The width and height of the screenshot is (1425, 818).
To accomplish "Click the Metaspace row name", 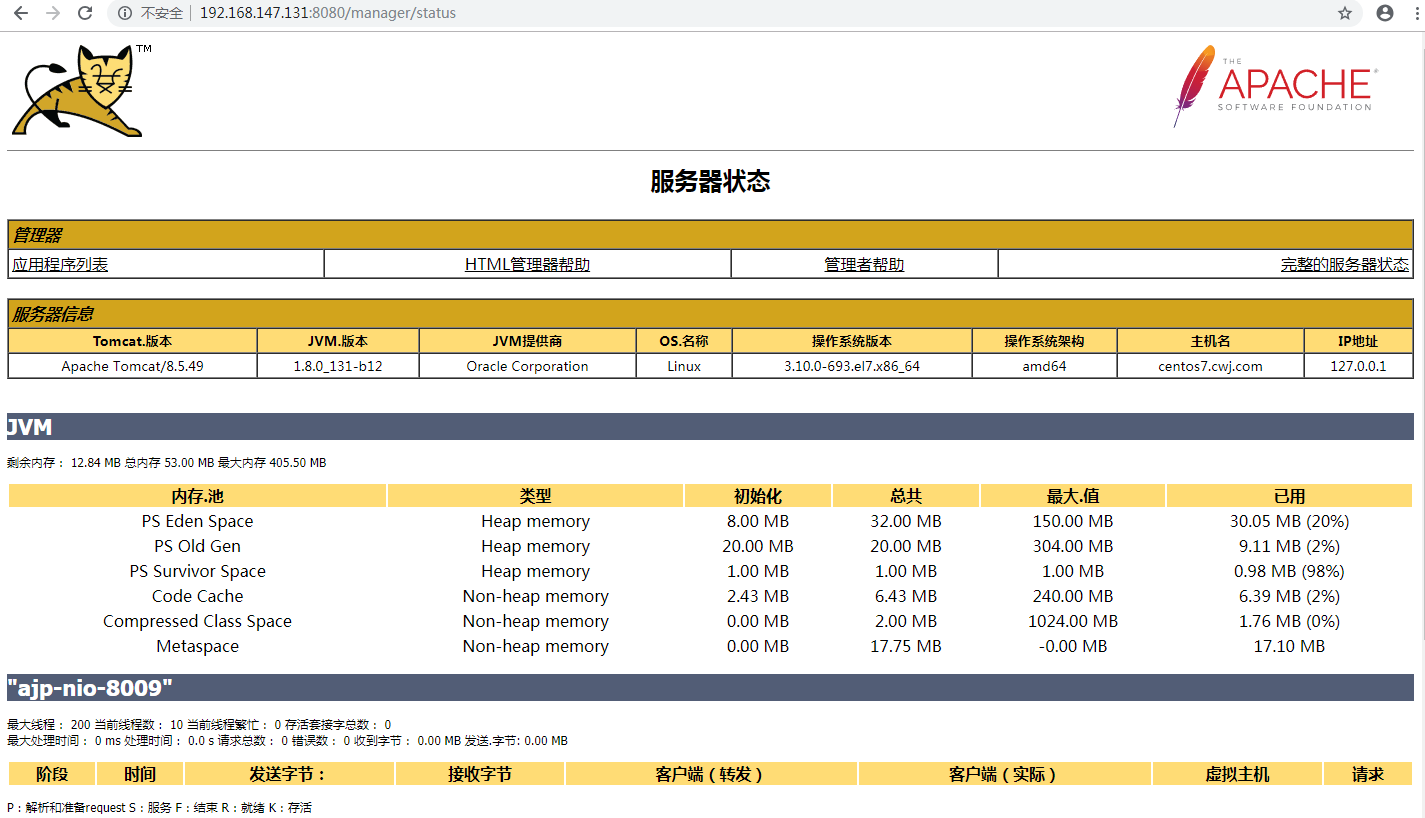I will (197, 646).
